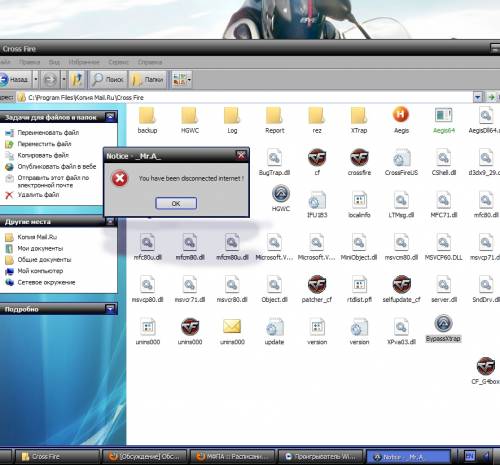The image size is (500, 465).
Task: Select the selfupdate_cf icon
Action: (401, 284)
